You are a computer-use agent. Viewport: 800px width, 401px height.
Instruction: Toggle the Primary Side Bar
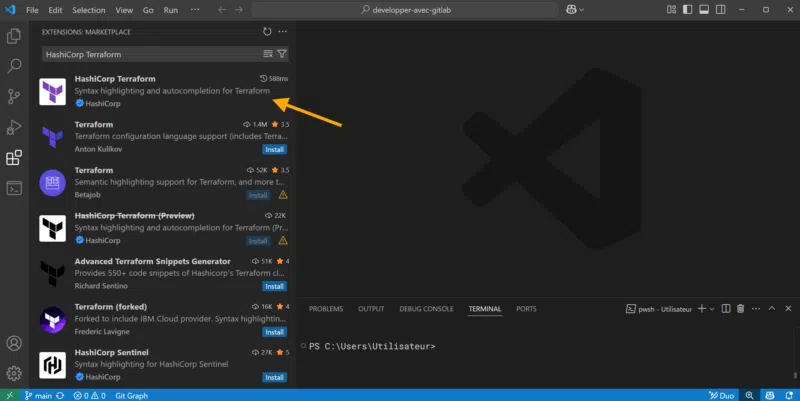point(688,10)
